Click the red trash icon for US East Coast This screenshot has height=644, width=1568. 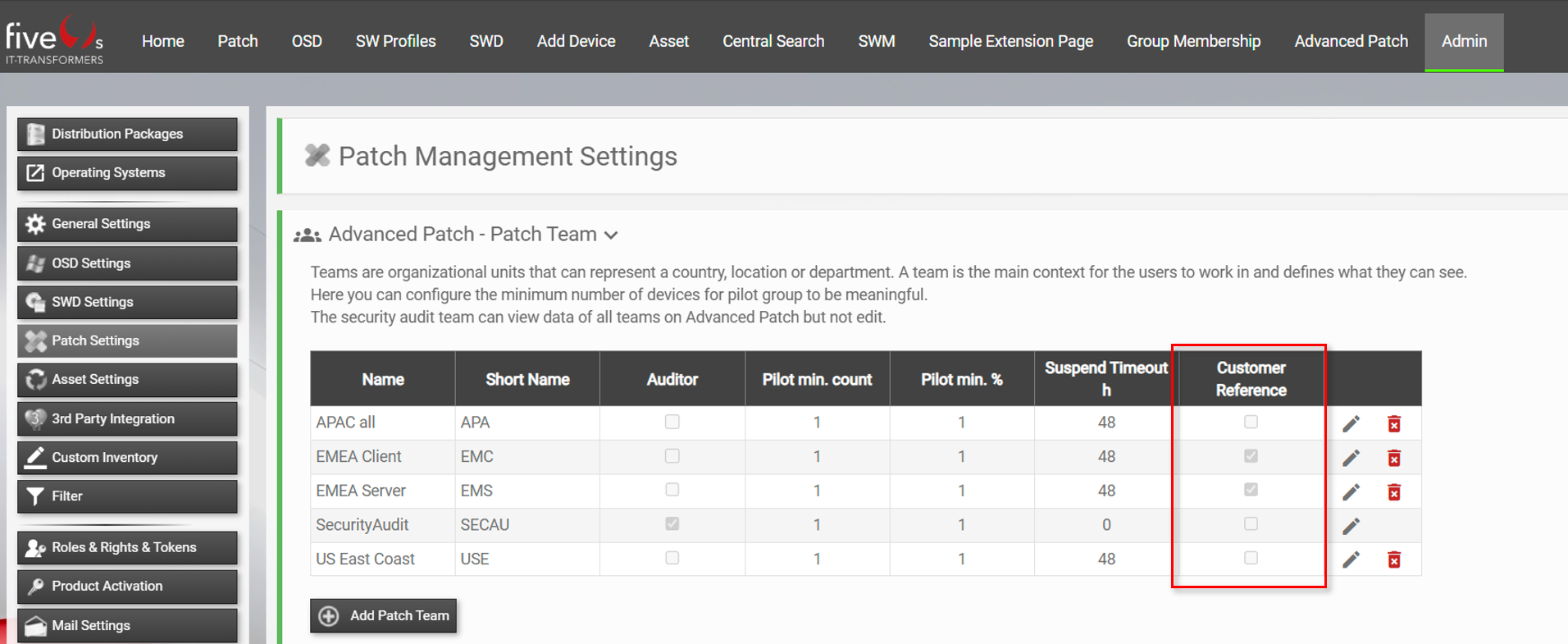[x=1393, y=560]
